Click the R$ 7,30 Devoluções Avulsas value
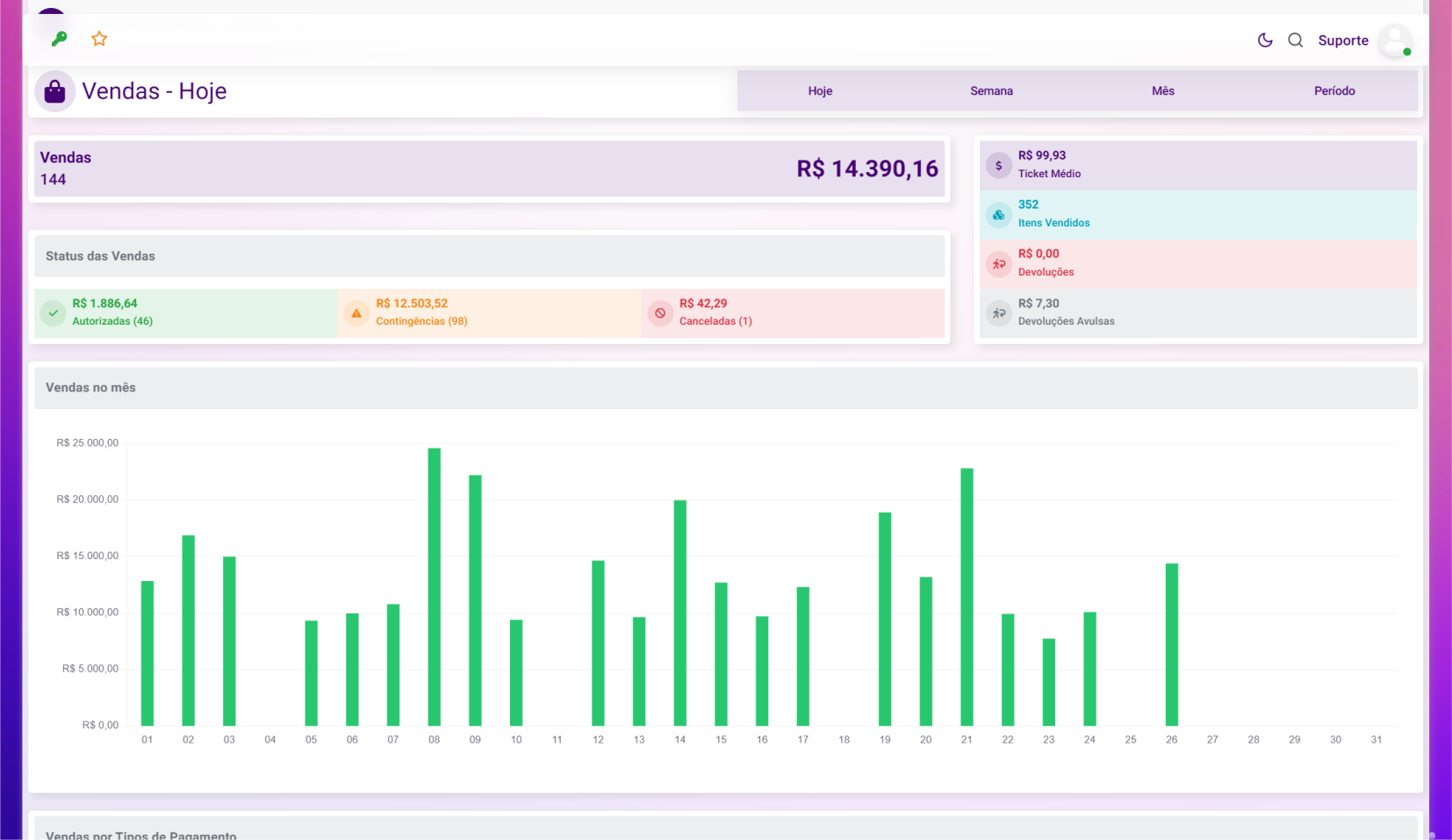This screenshot has height=840, width=1452. tap(1039, 304)
